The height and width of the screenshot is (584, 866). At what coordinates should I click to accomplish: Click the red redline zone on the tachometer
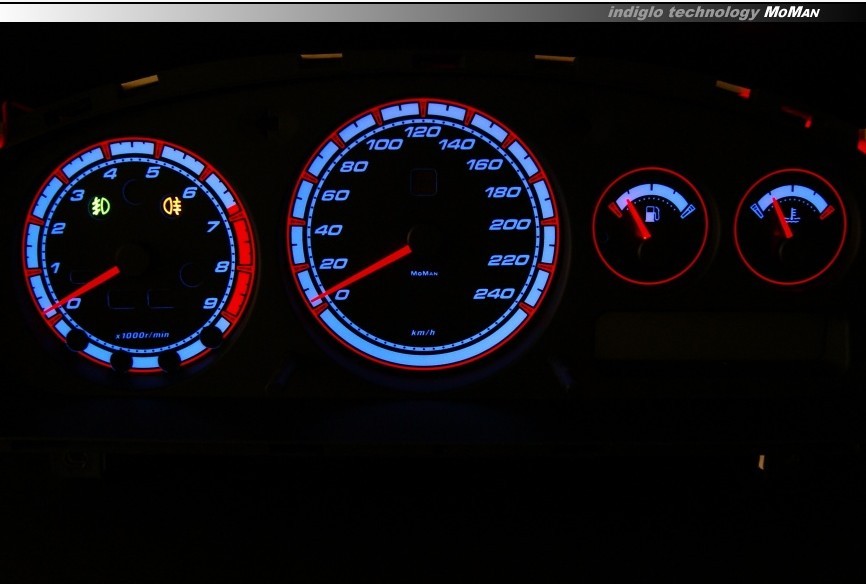243,250
